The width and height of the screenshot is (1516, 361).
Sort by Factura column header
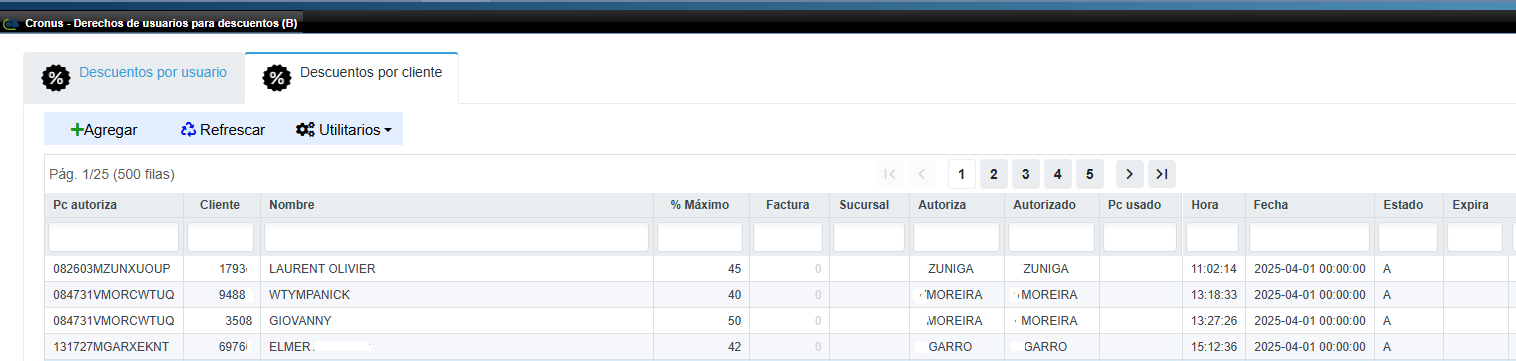click(x=788, y=205)
